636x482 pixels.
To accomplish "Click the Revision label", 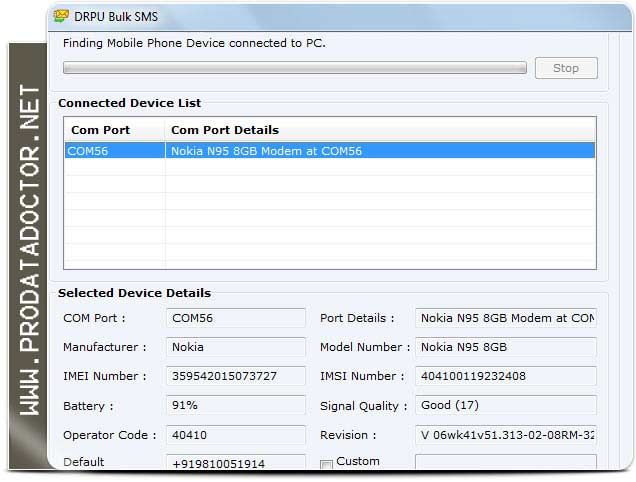I will pos(348,435).
